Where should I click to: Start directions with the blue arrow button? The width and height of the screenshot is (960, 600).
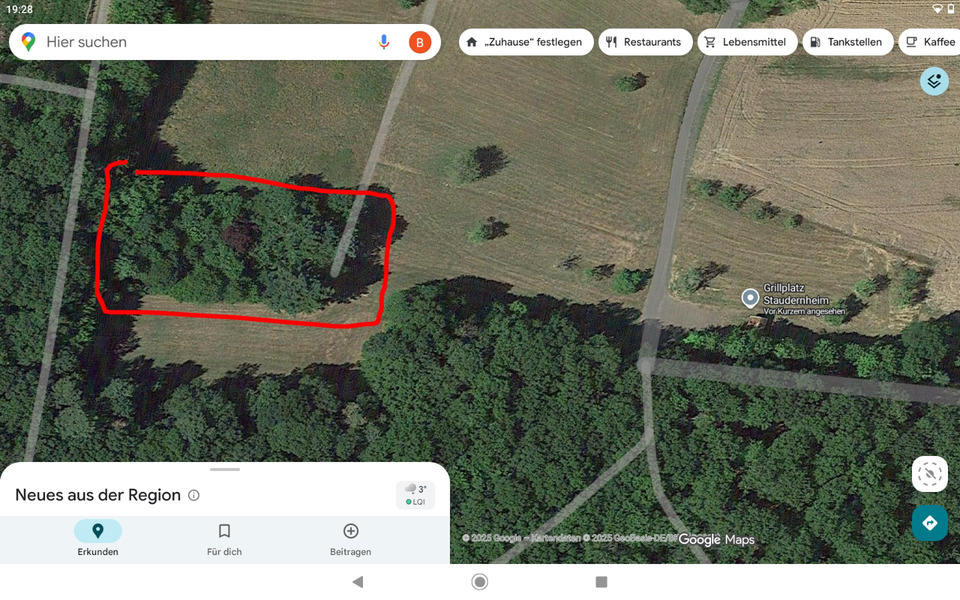pyautogui.click(x=930, y=523)
